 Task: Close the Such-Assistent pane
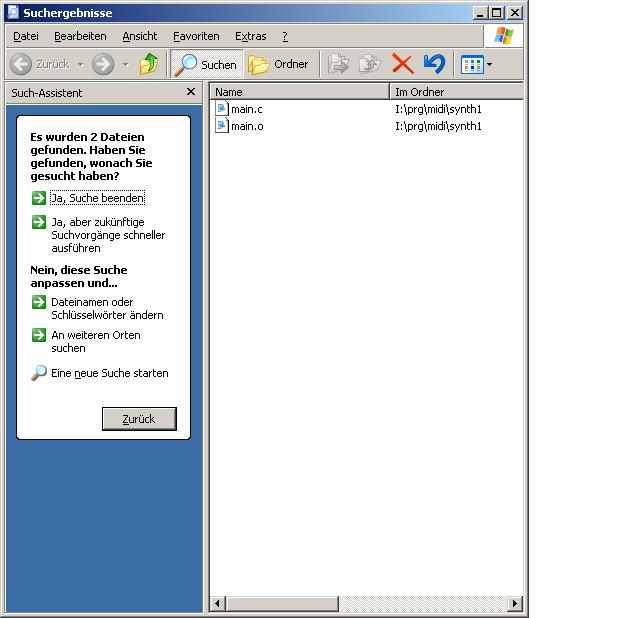tap(191, 92)
